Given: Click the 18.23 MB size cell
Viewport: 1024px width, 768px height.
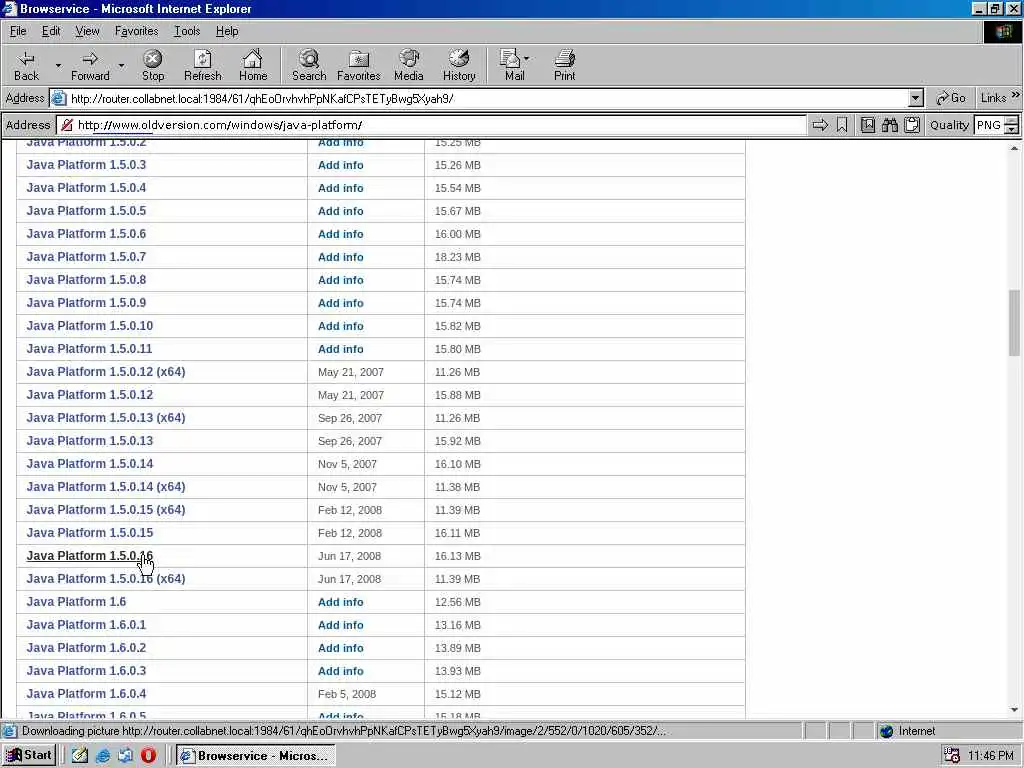Looking at the screenshot, I should (457, 257).
